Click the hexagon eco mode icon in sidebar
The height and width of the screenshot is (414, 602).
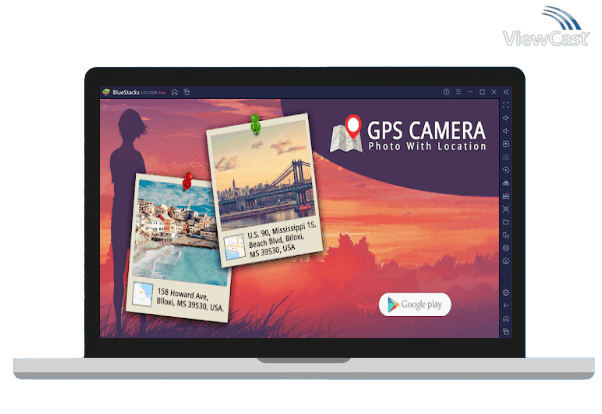click(x=506, y=248)
